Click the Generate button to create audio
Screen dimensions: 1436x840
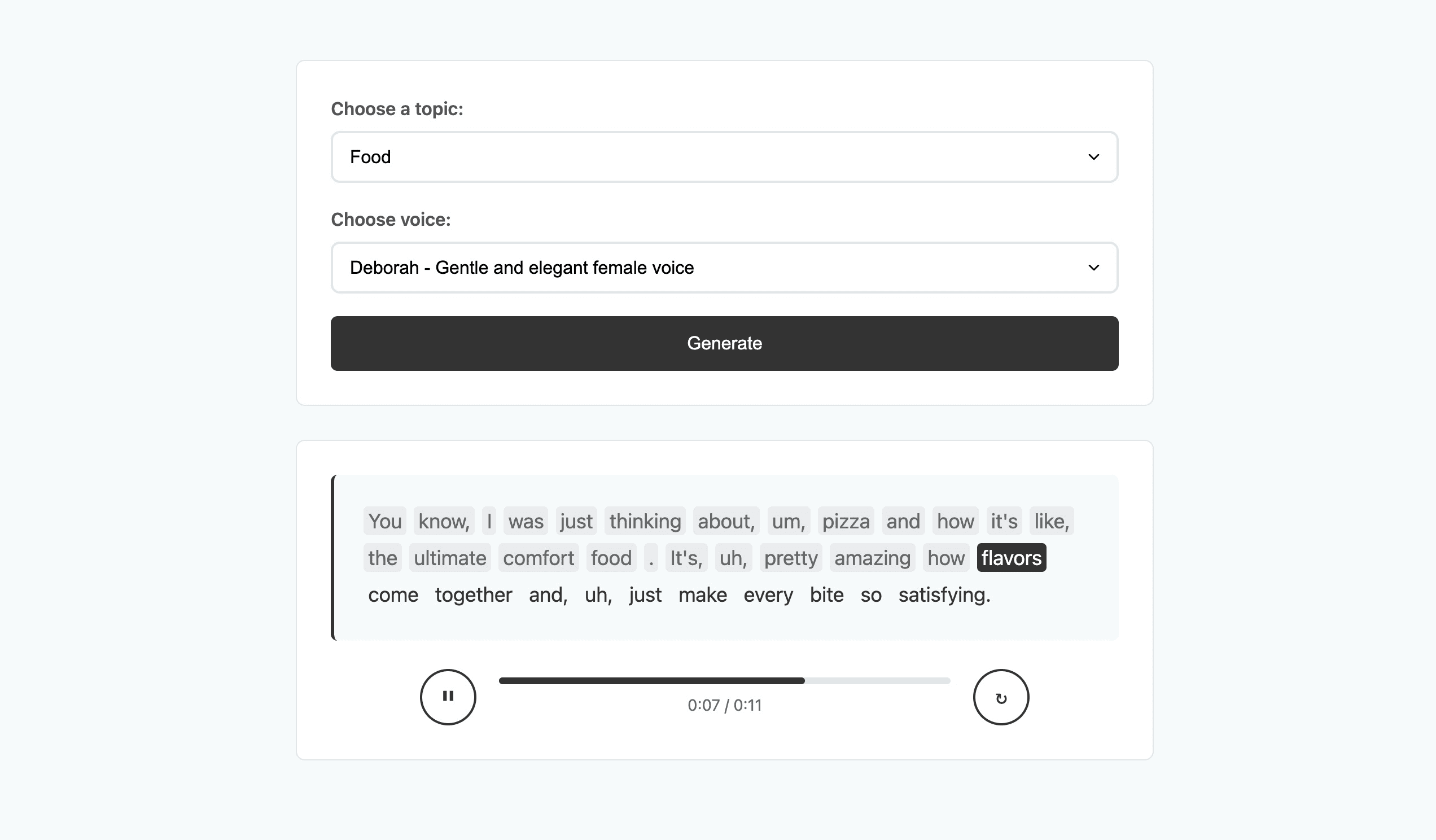tap(724, 343)
